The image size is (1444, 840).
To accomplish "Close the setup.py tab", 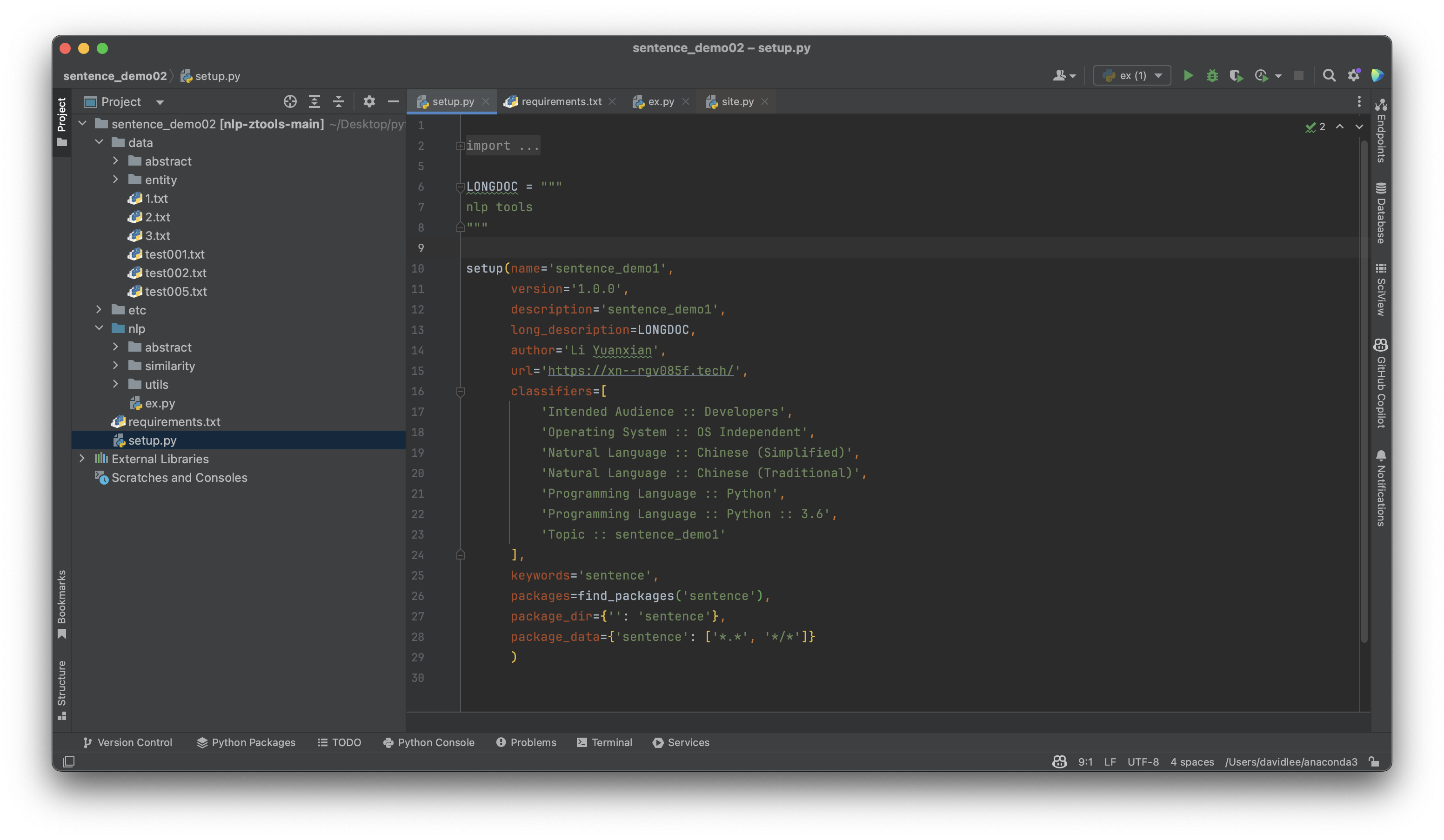I will [x=485, y=101].
